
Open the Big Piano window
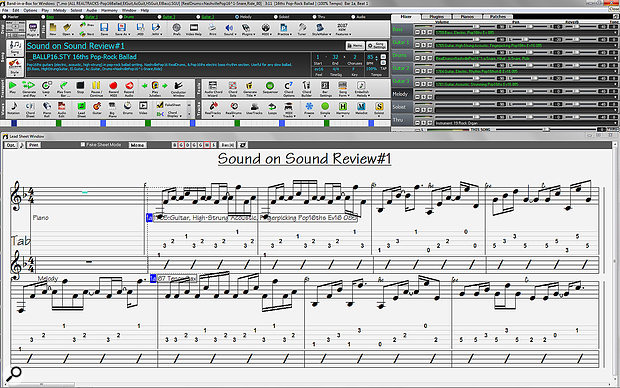(x=112, y=109)
